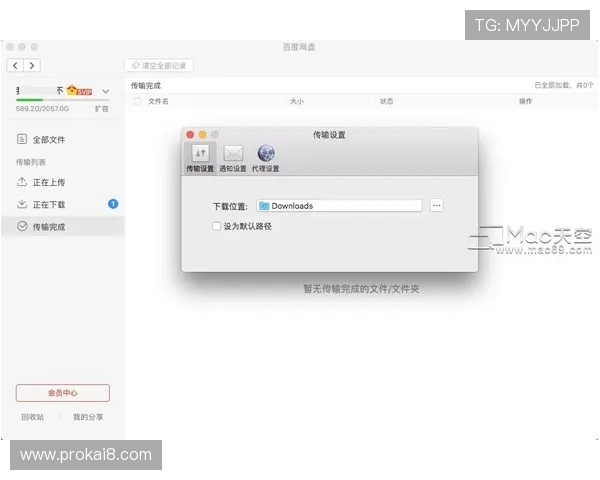Click the blue download count badge
The image size is (600, 480).
[113, 204]
